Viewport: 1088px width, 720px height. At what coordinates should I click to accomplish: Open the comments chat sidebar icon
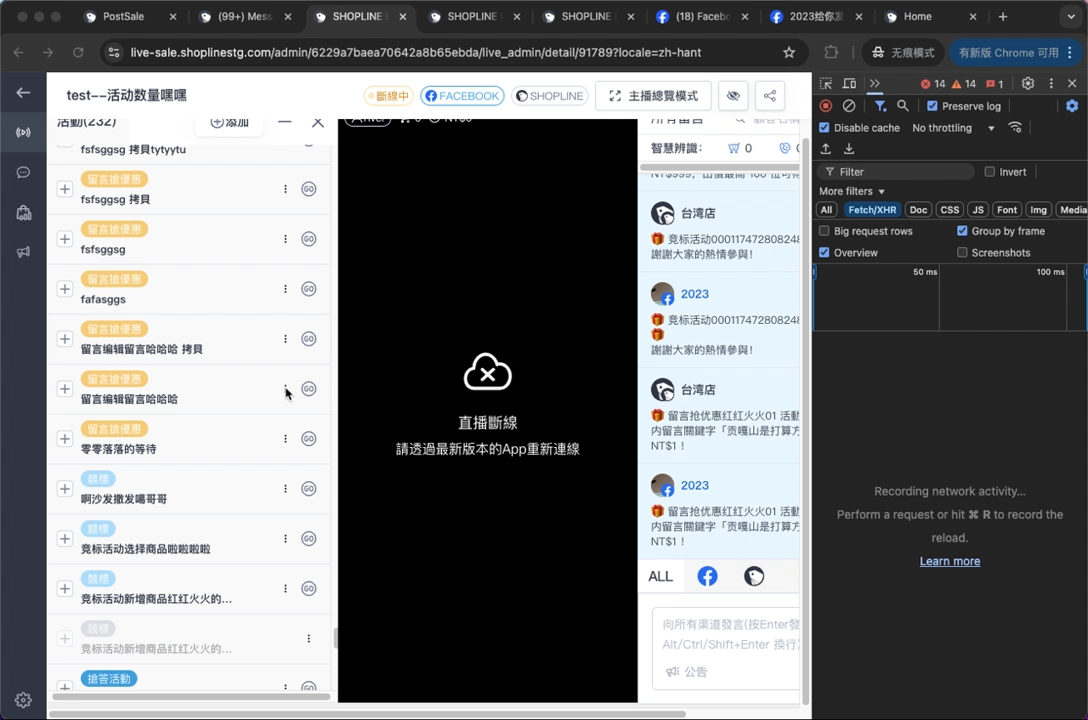coord(23,172)
